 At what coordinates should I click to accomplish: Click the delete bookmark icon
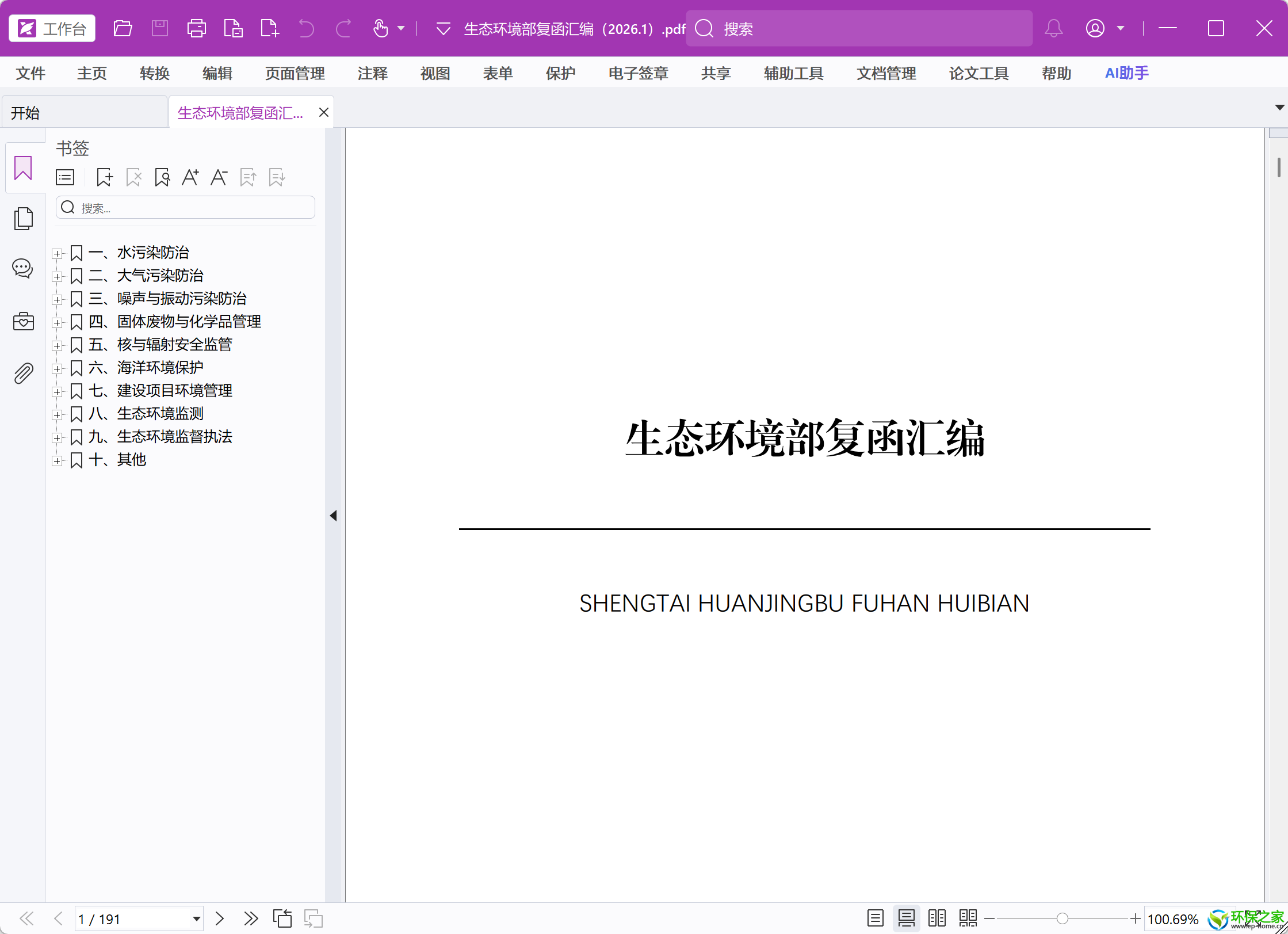click(x=133, y=177)
